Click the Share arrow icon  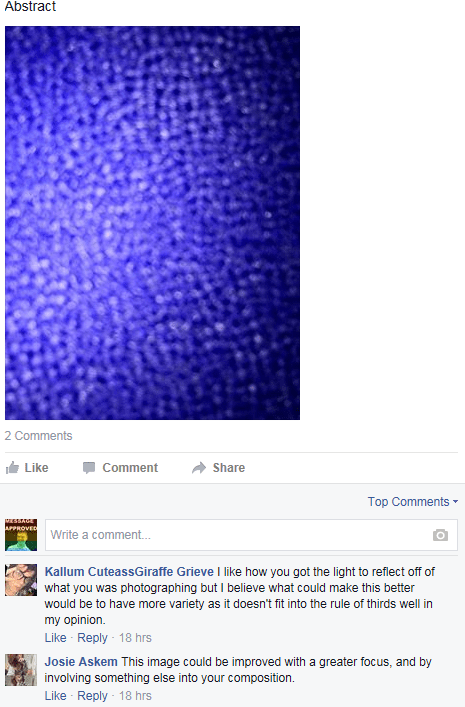pos(199,468)
